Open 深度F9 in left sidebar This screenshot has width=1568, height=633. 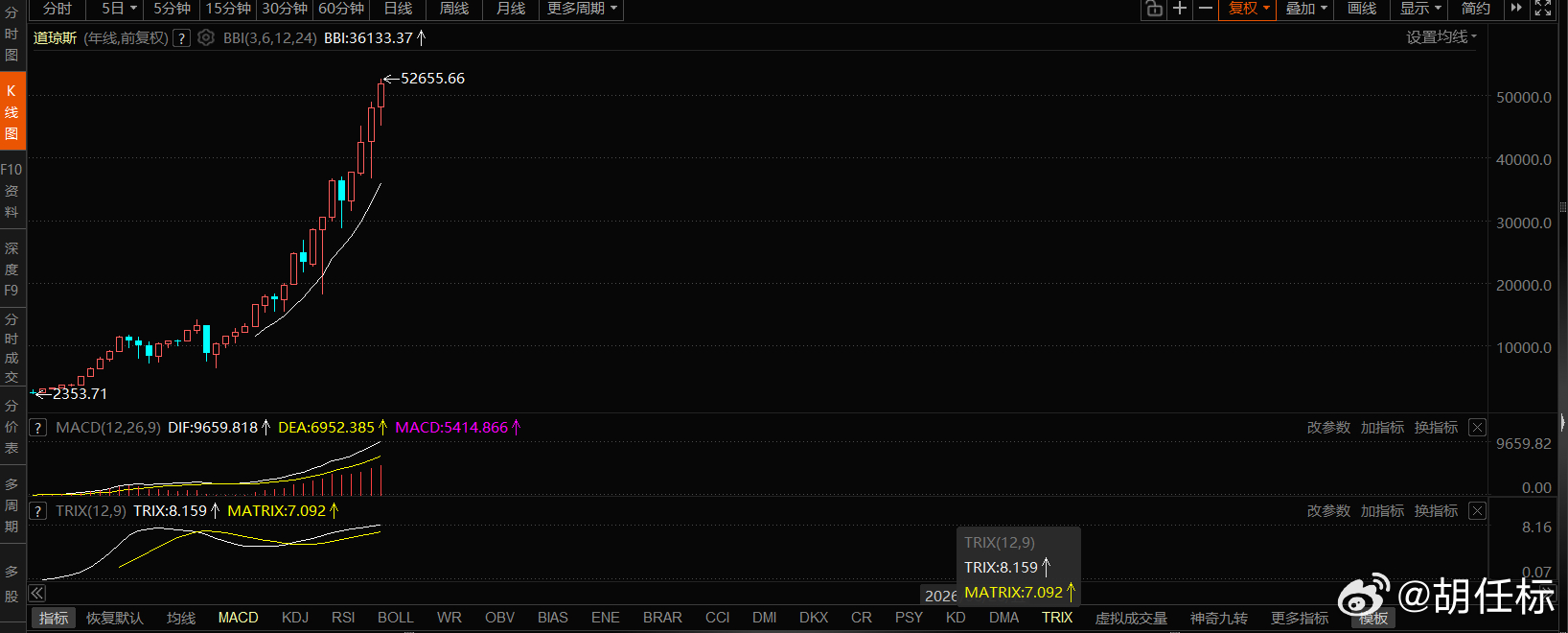tap(12, 269)
